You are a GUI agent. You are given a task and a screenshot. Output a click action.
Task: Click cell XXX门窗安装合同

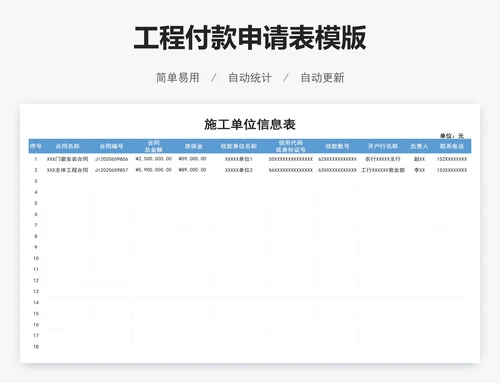point(67,159)
